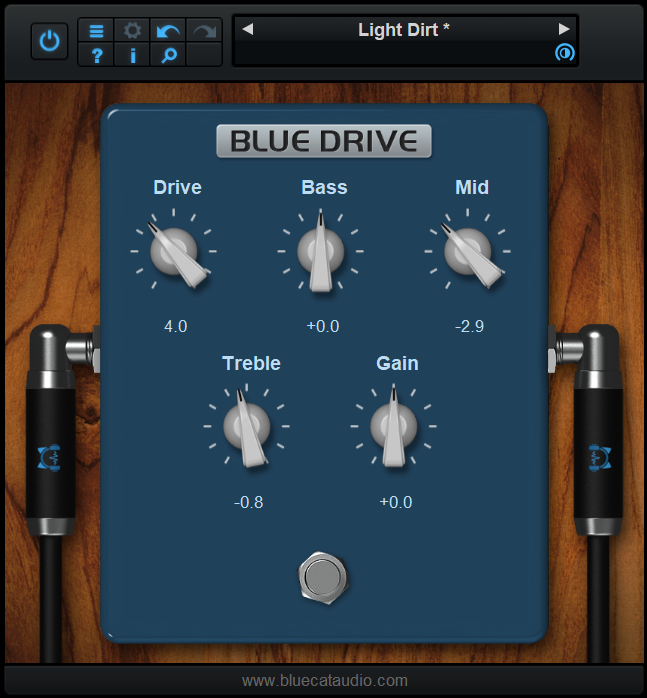Click the Gain knob

pyautogui.click(x=394, y=426)
